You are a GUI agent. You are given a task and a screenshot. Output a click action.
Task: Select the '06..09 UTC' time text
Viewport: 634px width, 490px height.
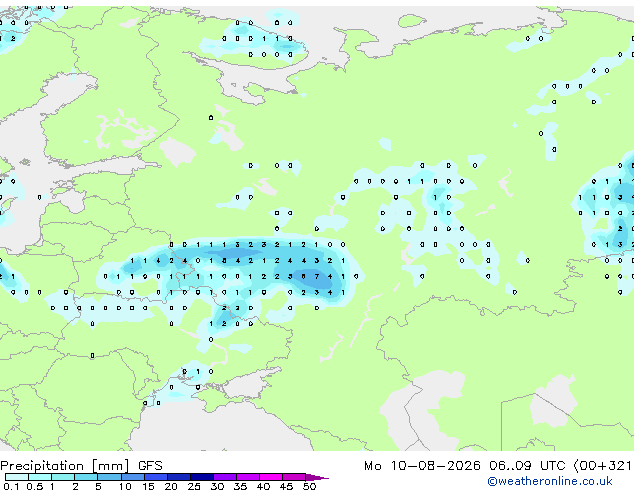526,466
